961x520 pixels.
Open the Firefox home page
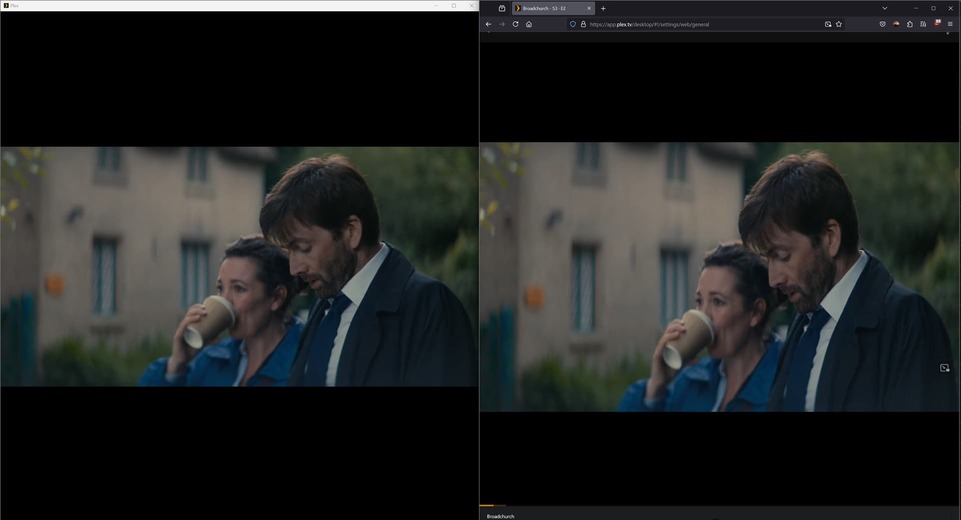(529, 24)
